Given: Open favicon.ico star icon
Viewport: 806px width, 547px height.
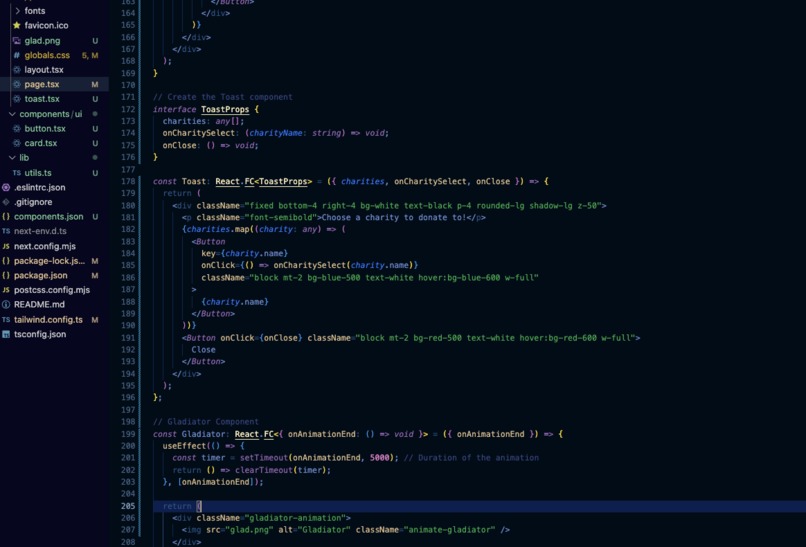Looking at the screenshot, I should [16, 25].
